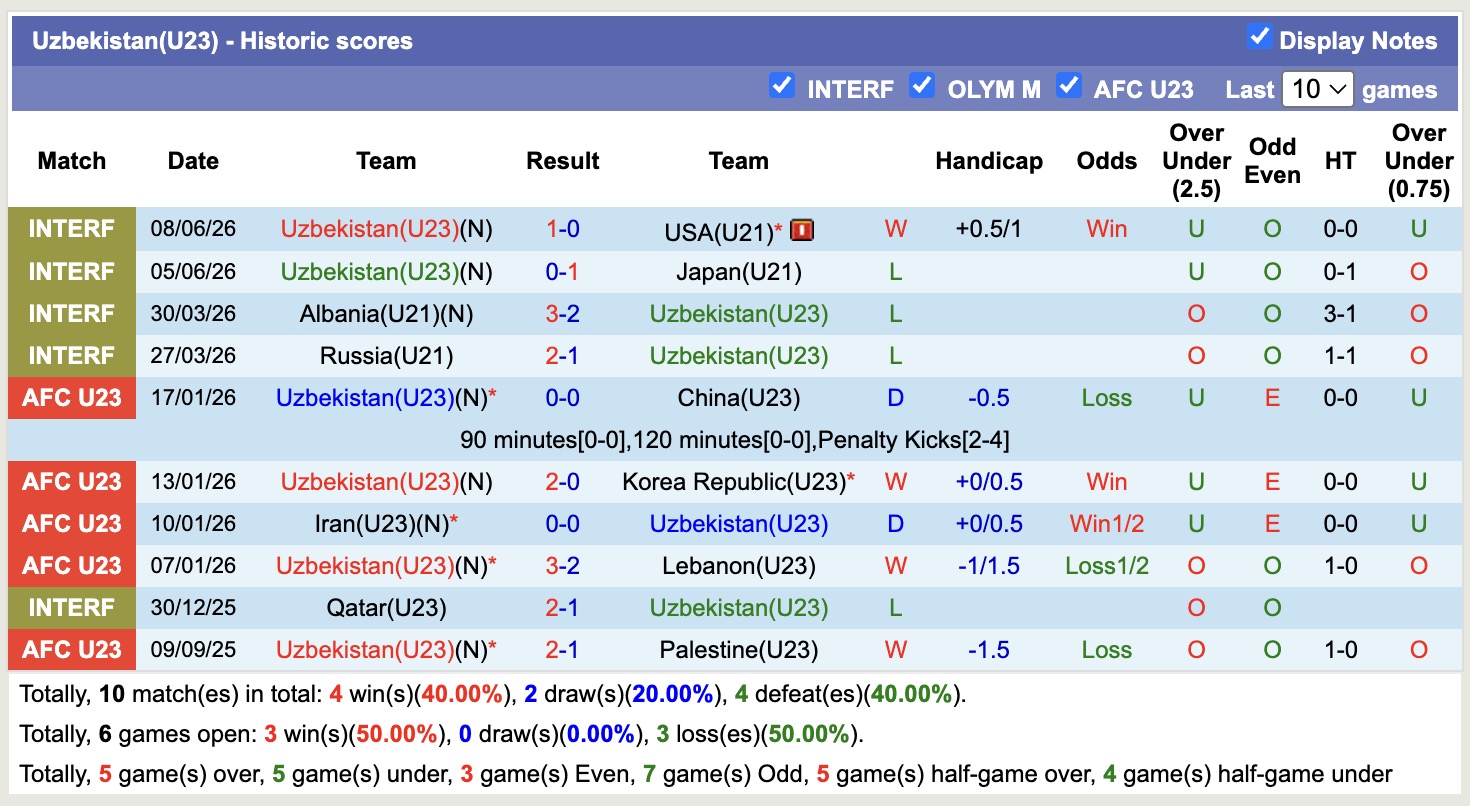The width and height of the screenshot is (1470, 806).
Task: Click the 3-2 result against Lebanon(U23)
Action: click(563, 565)
